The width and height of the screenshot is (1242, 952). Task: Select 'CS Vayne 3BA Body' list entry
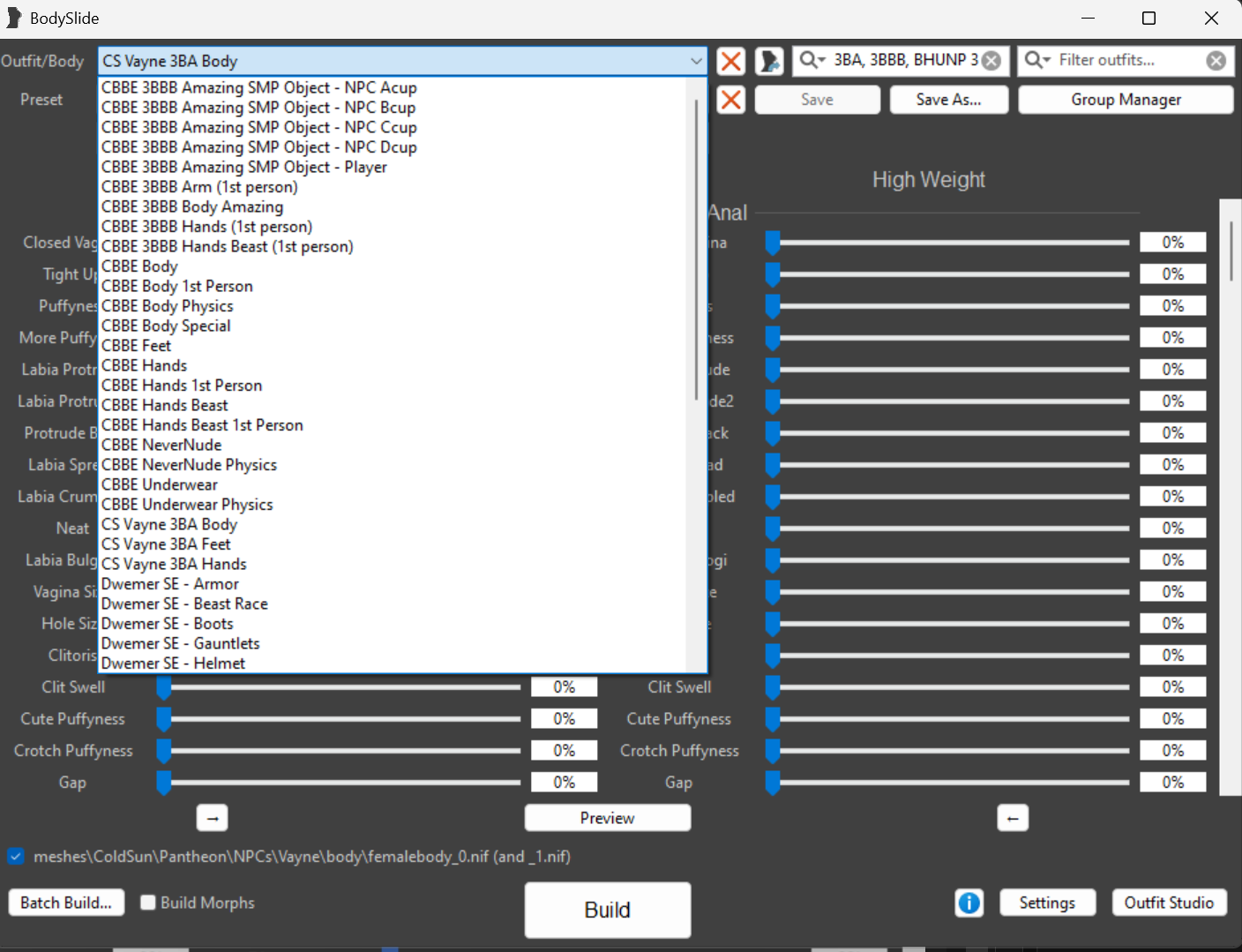(x=169, y=524)
